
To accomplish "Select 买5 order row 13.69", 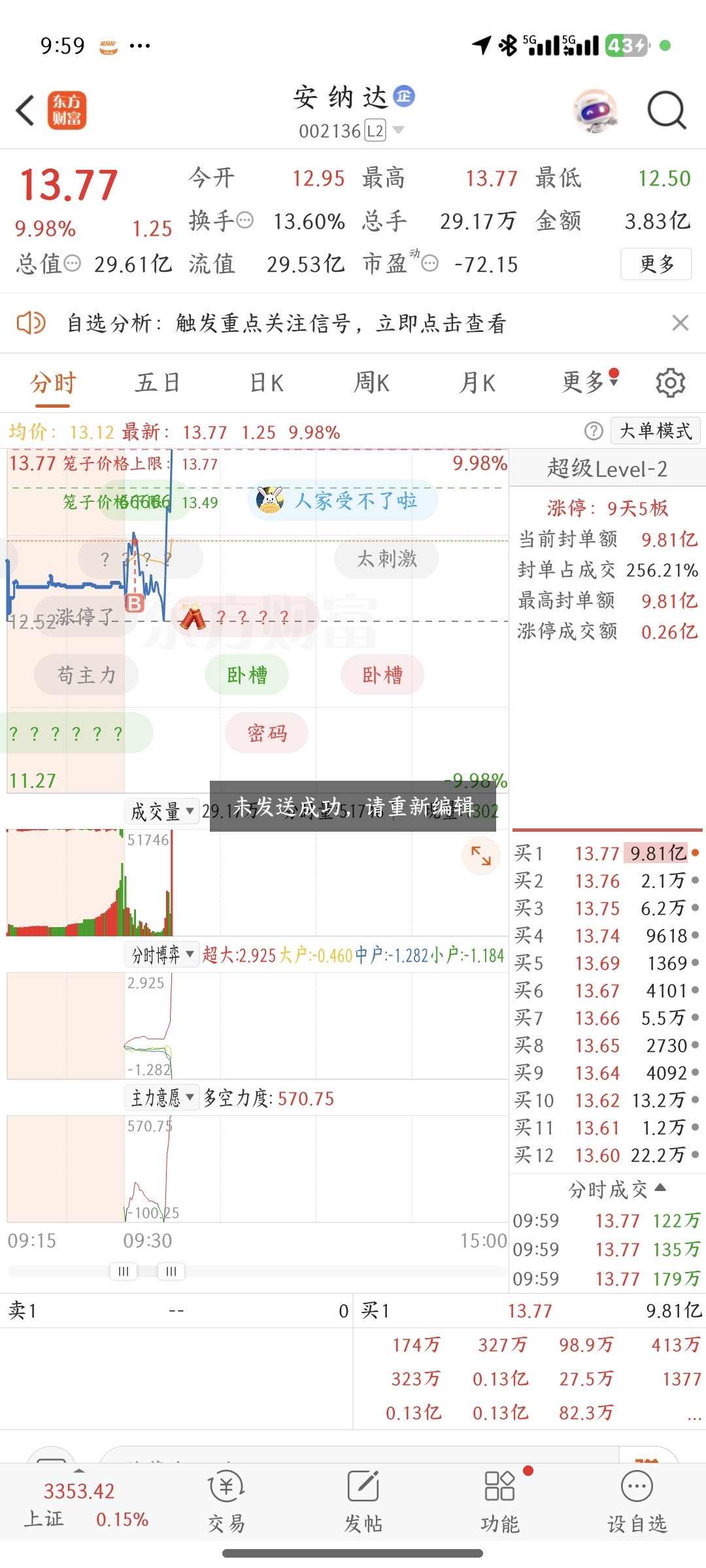I will 607,963.
